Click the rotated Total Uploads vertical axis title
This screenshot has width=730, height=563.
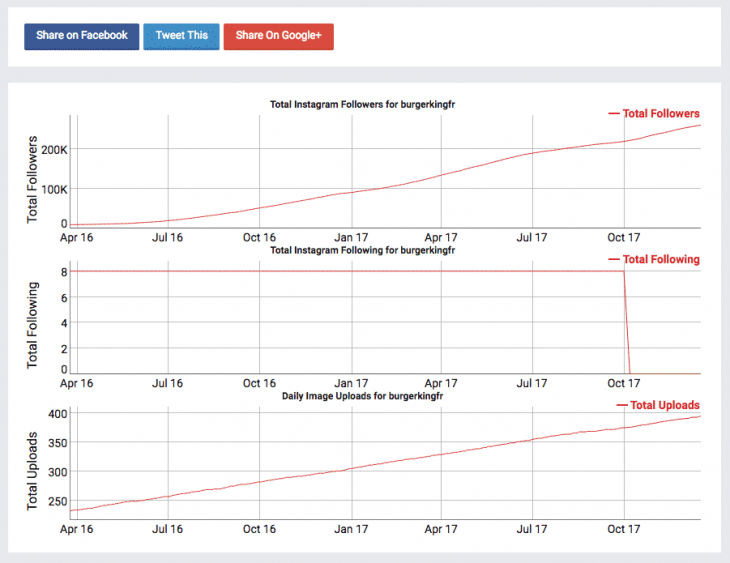click(32, 471)
